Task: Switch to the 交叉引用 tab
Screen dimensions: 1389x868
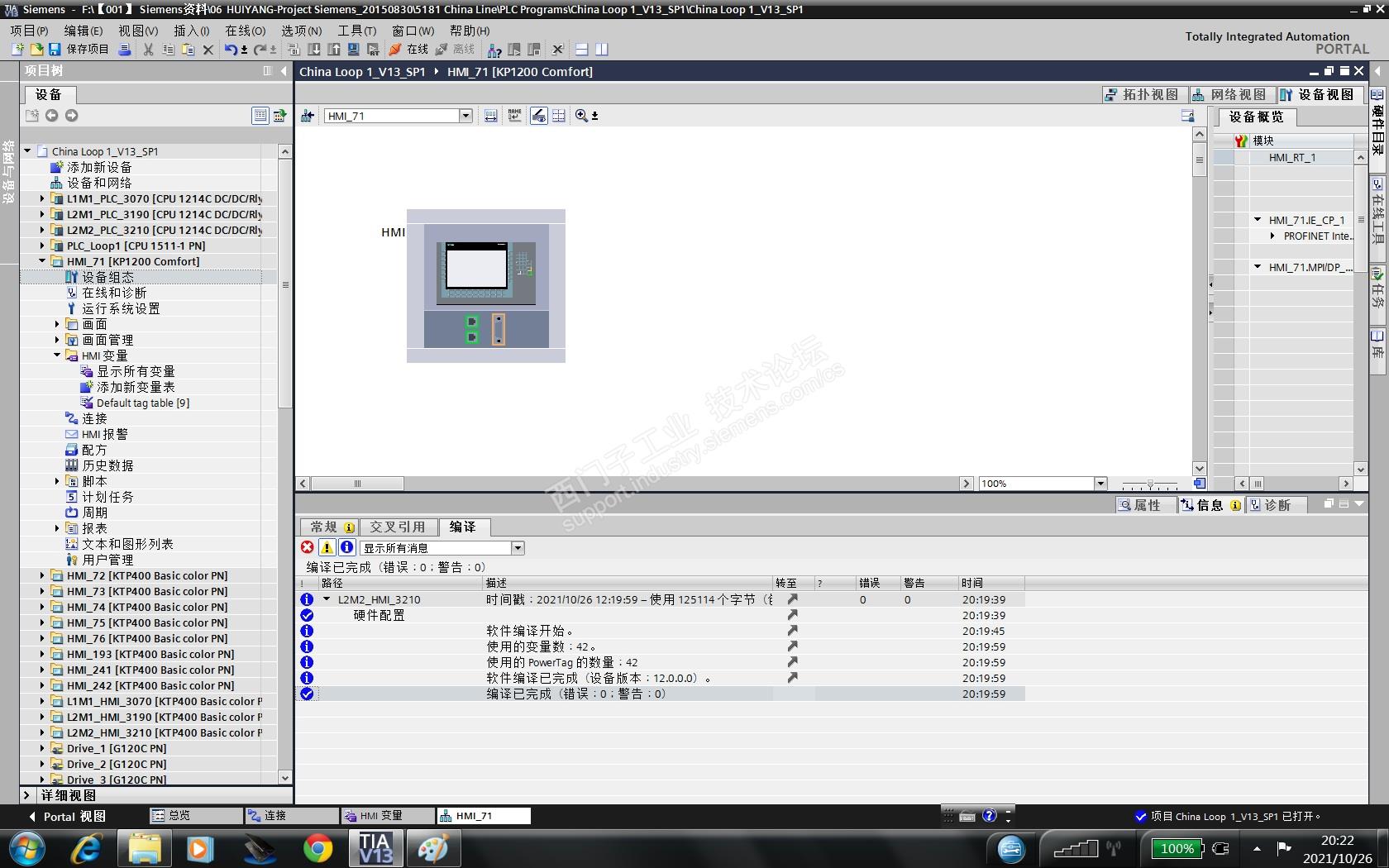Action: [x=397, y=527]
